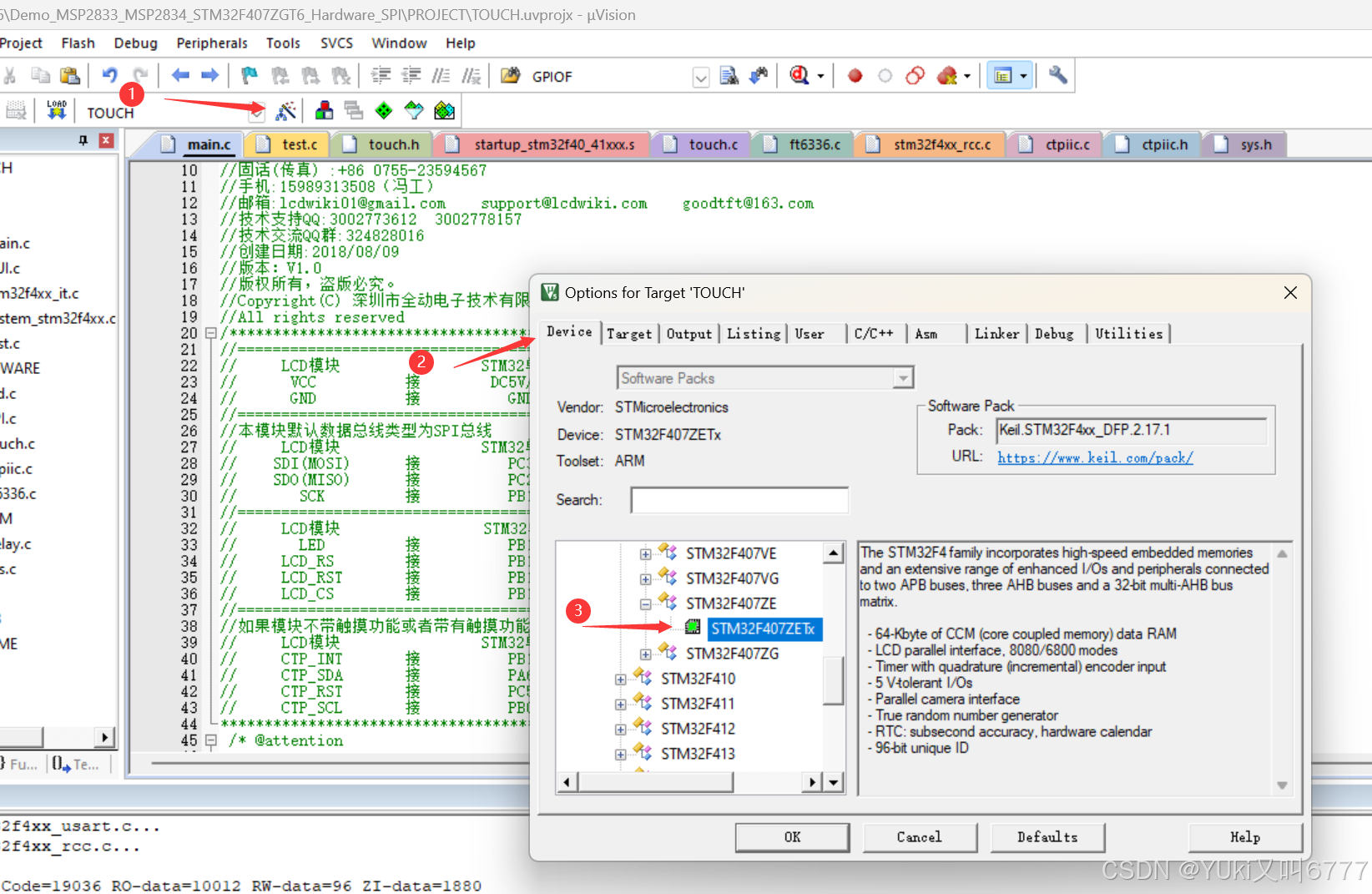Switch to the Utilities tab
The width and height of the screenshot is (1372, 894).
(x=1128, y=334)
